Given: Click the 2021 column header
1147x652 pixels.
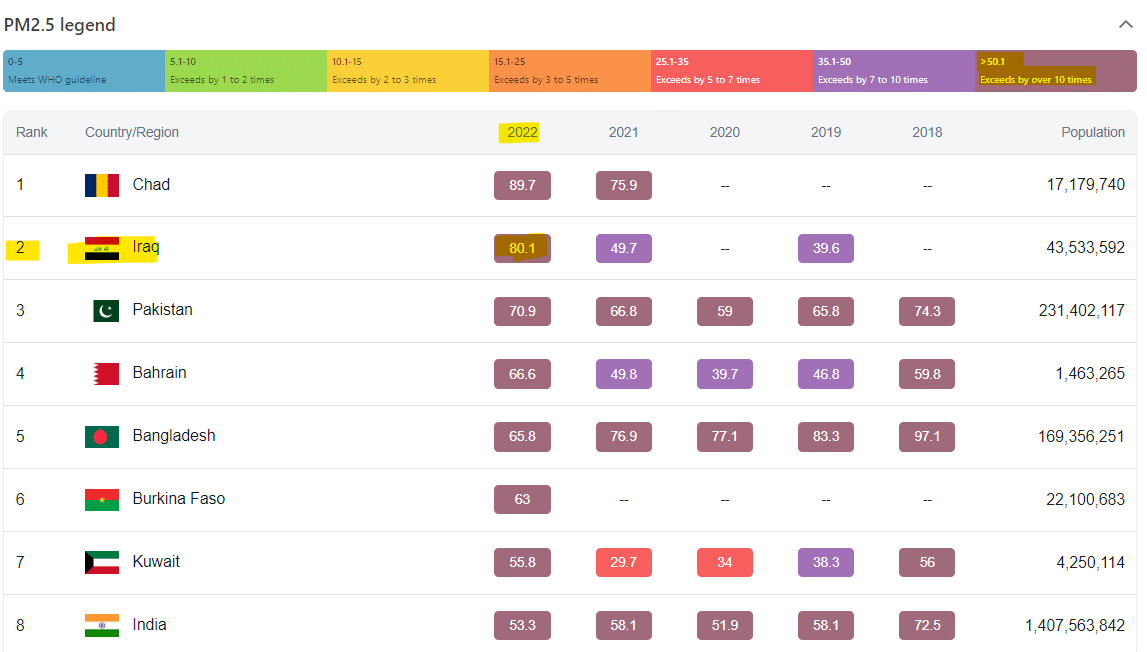Looking at the screenshot, I should 623,132.
